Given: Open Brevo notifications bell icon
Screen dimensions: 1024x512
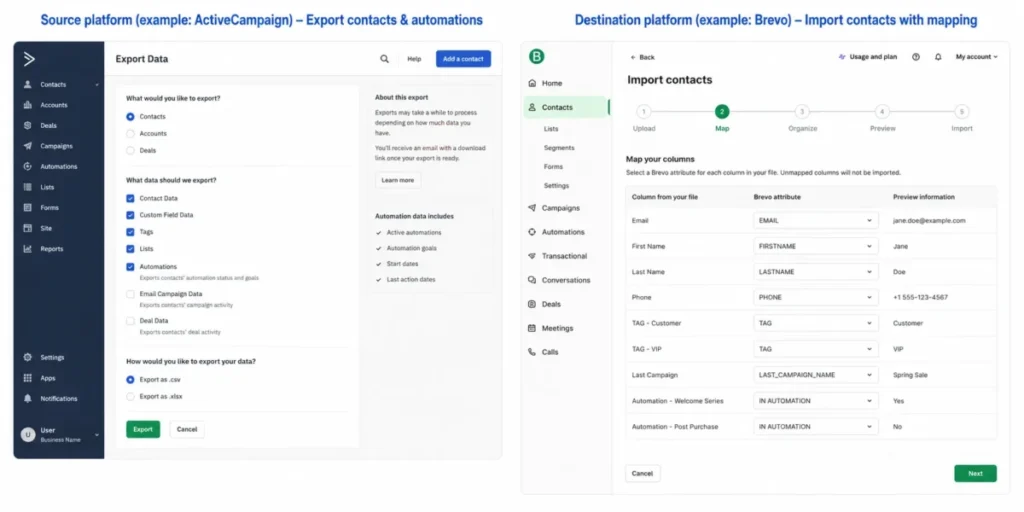Looking at the screenshot, I should (938, 57).
